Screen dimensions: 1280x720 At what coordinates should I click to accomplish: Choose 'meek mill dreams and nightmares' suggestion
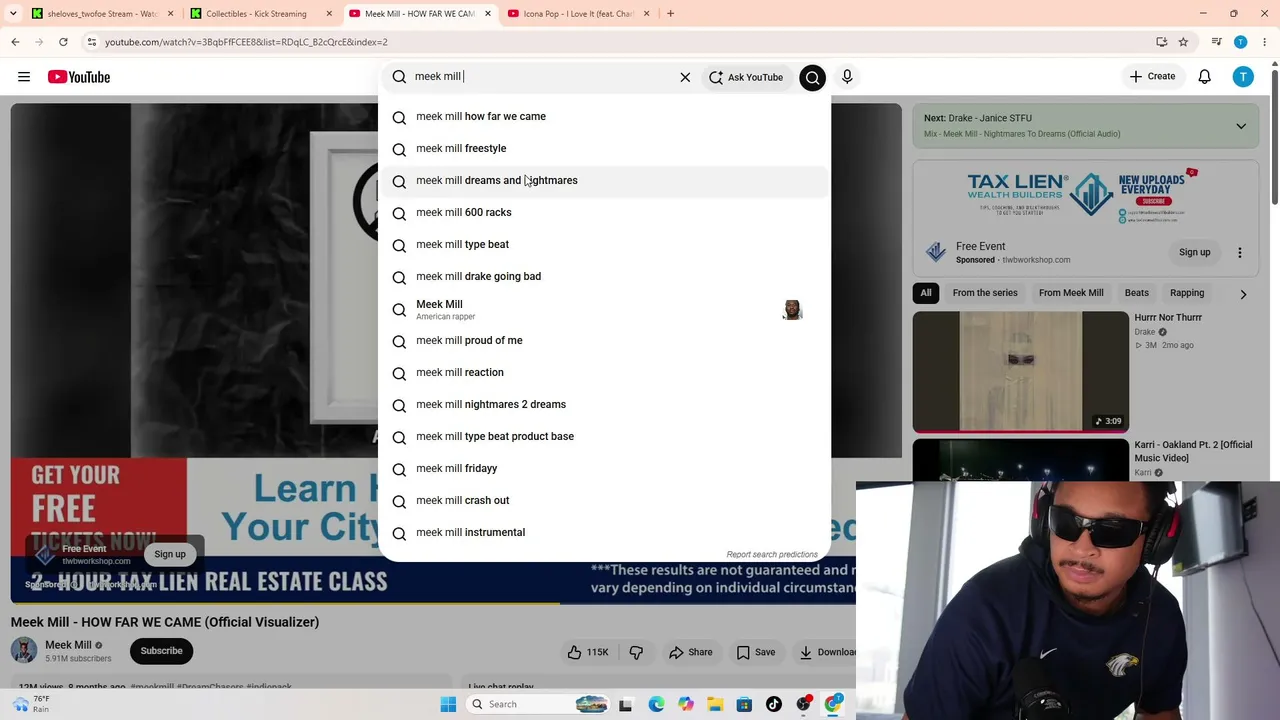[x=604, y=181]
